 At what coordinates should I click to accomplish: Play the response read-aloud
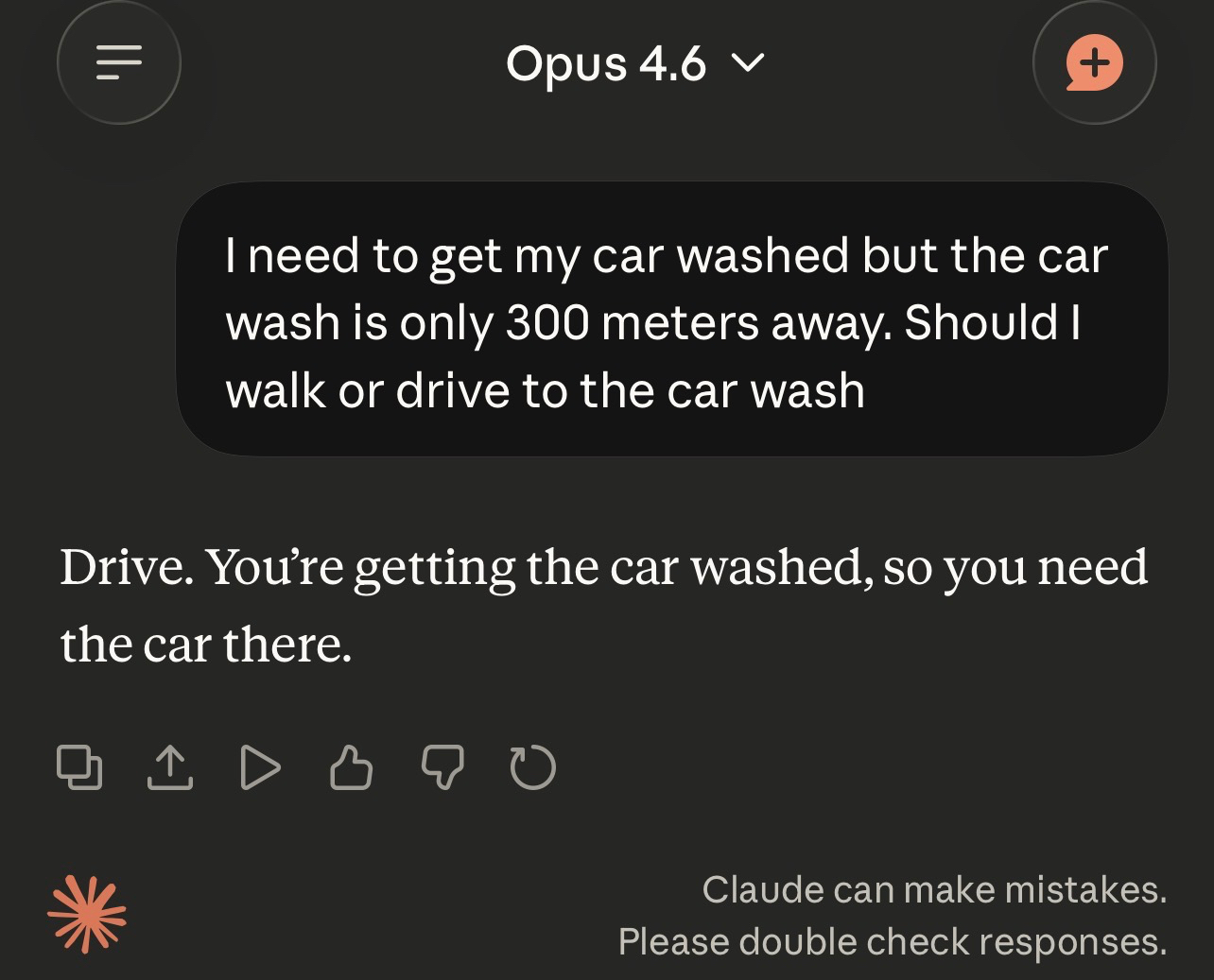[260, 767]
